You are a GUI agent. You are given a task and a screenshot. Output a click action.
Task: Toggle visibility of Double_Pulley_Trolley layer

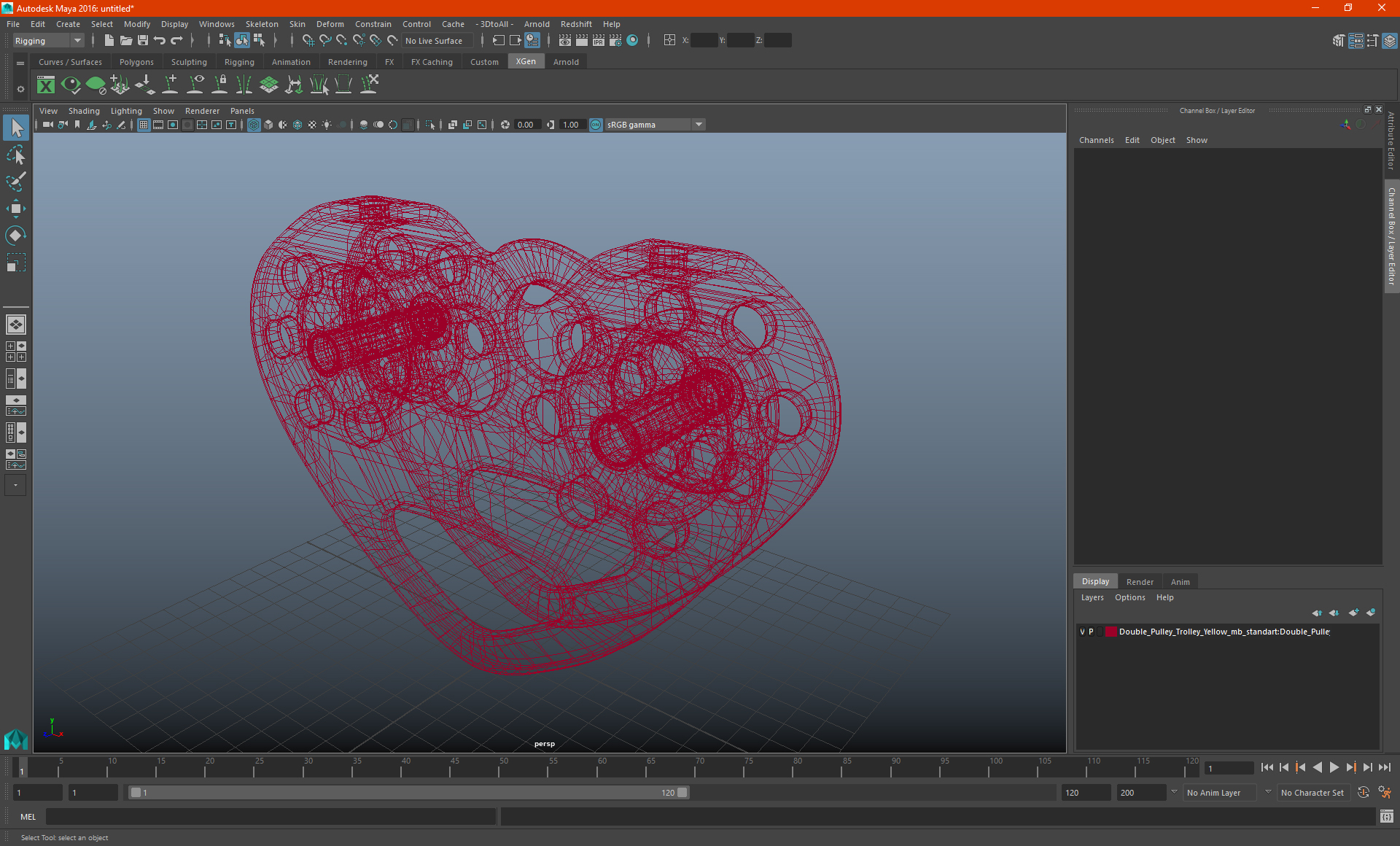click(x=1080, y=631)
